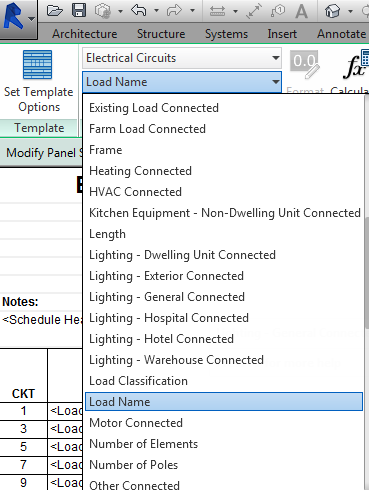Image resolution: width=369 pixels, height=490 pixels.
Task: Choose Lighting - Hotel Connected
Action: click(224, 339)
